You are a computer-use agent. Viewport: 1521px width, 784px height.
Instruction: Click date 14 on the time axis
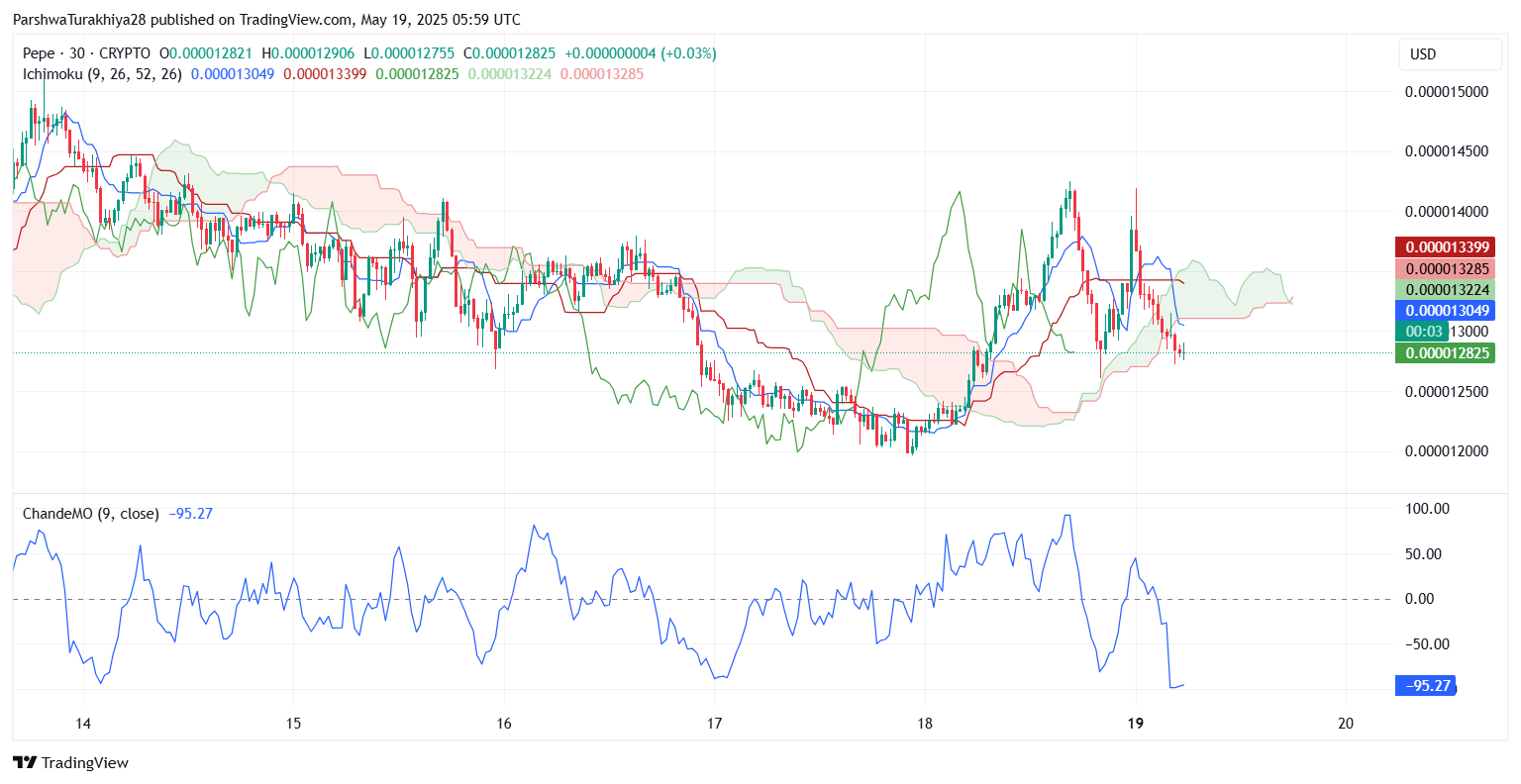click(83, 723)
